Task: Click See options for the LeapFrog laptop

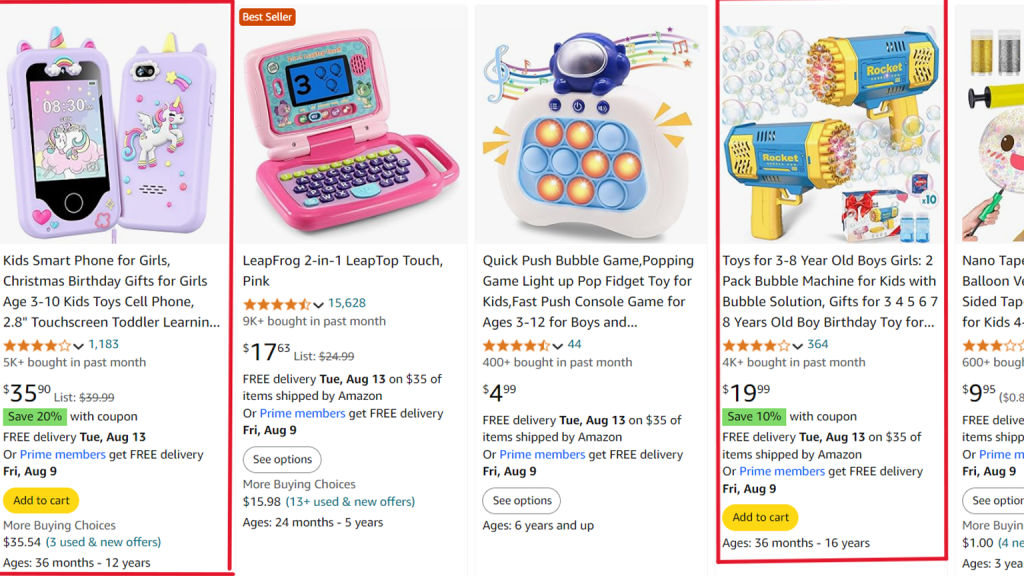Action: tap(281, 460)
